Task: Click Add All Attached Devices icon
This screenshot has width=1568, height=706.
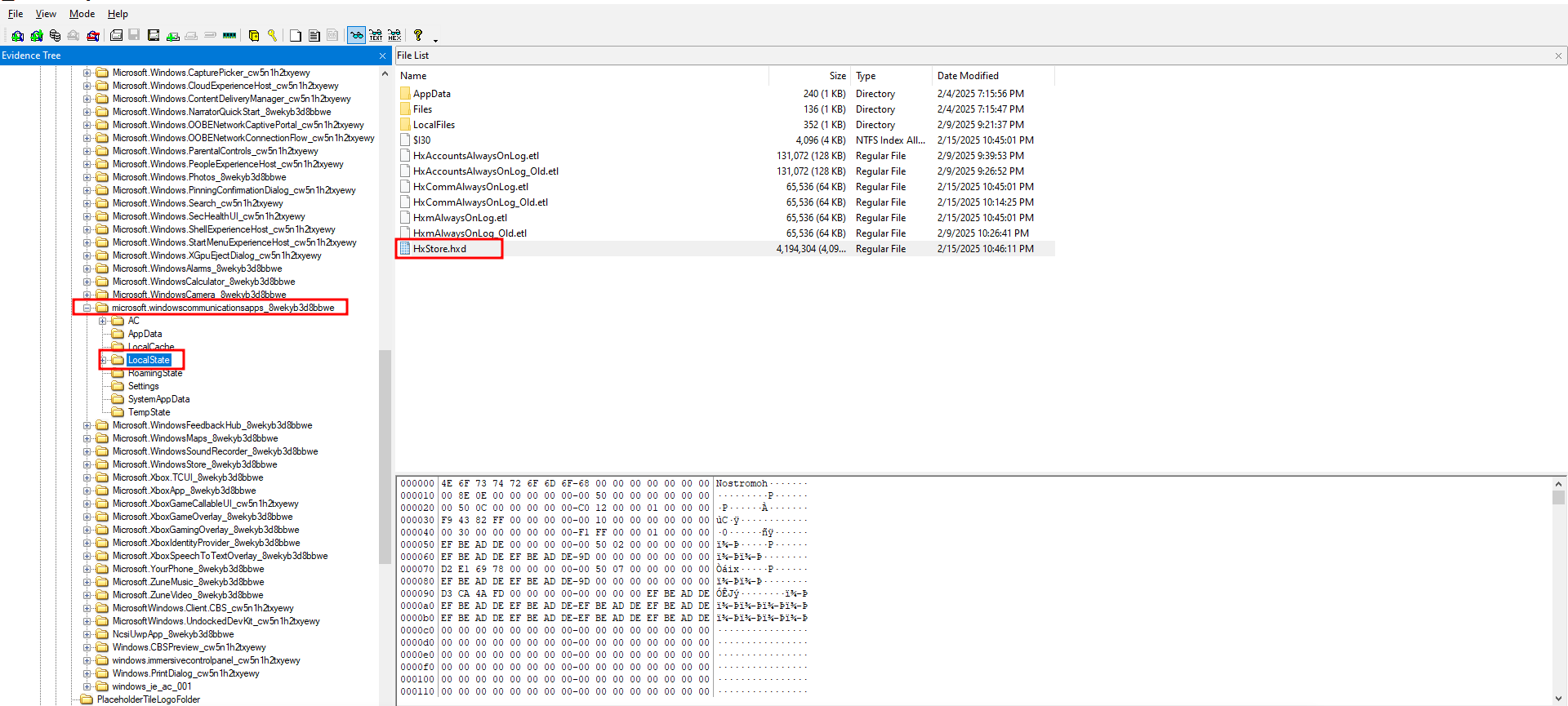Action: (x=37, y=36)
